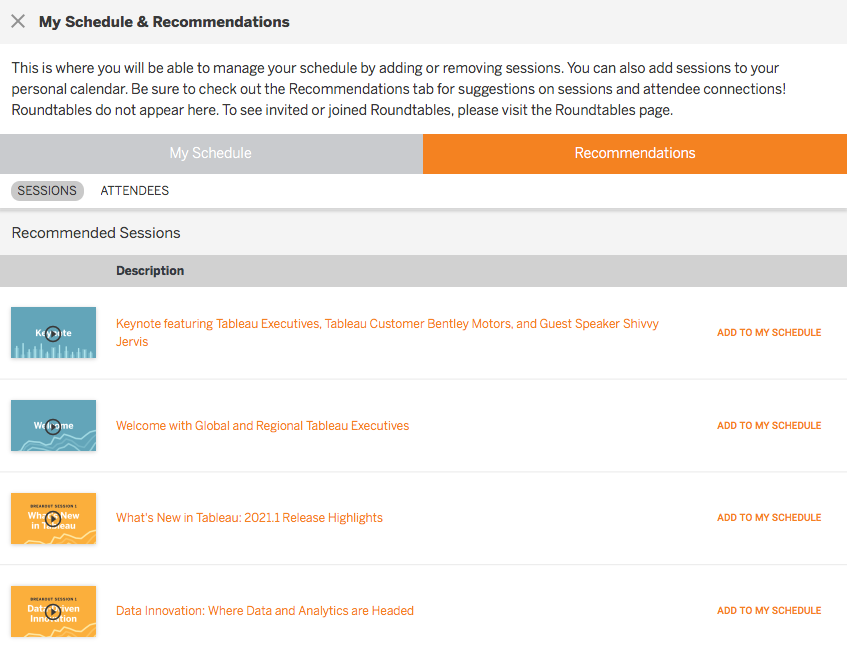
Task: Play the Welcome session video thumbnail
Action: (53, 426)
